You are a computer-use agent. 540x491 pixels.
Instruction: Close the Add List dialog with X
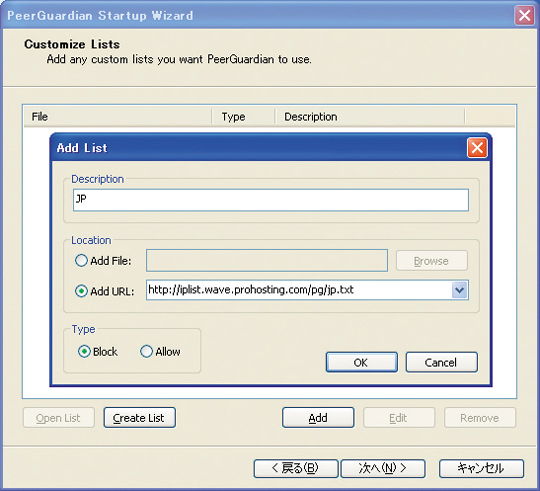[477, 148]
